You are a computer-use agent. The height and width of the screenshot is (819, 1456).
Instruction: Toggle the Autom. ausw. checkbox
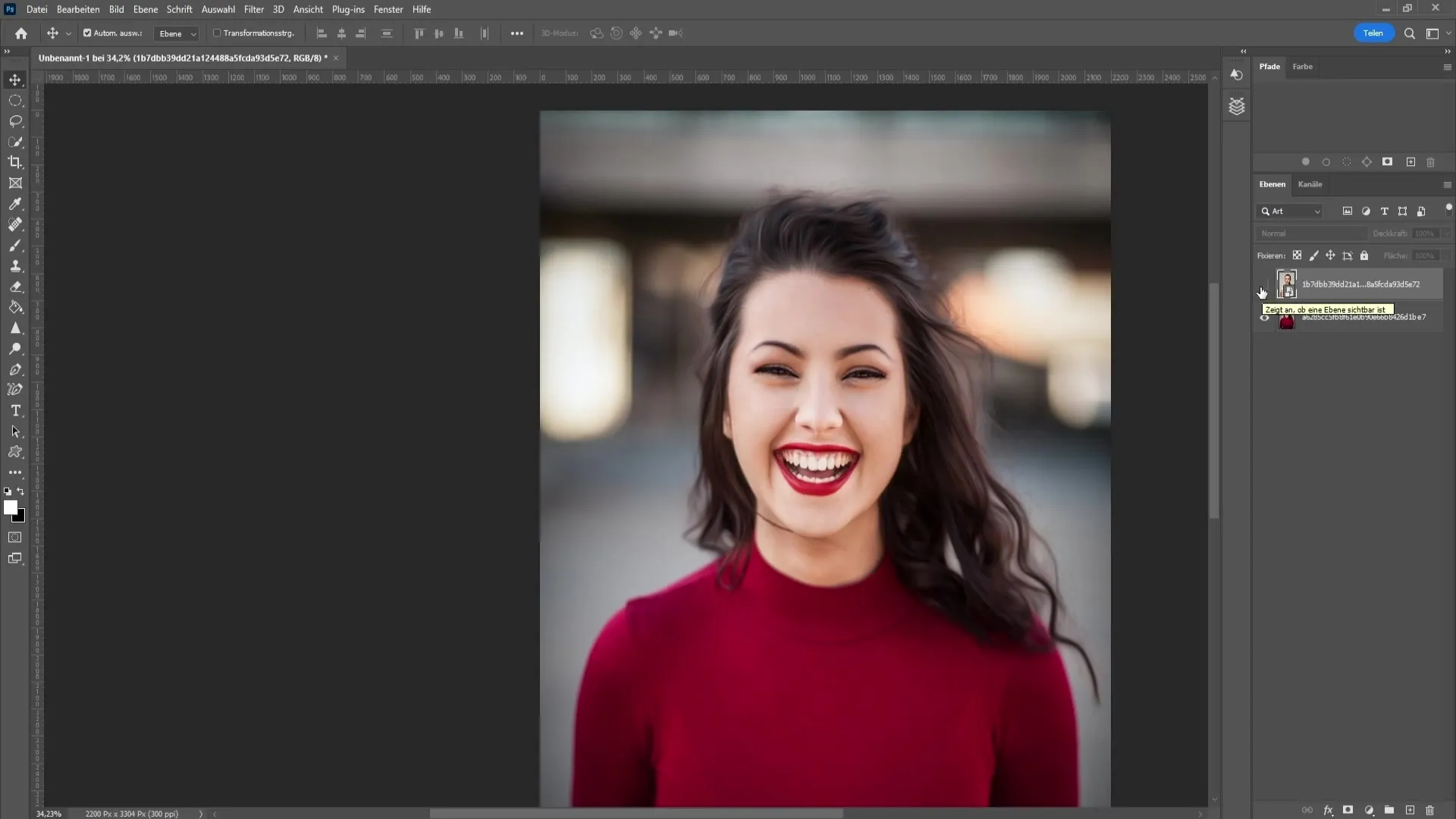click(87, 33)
